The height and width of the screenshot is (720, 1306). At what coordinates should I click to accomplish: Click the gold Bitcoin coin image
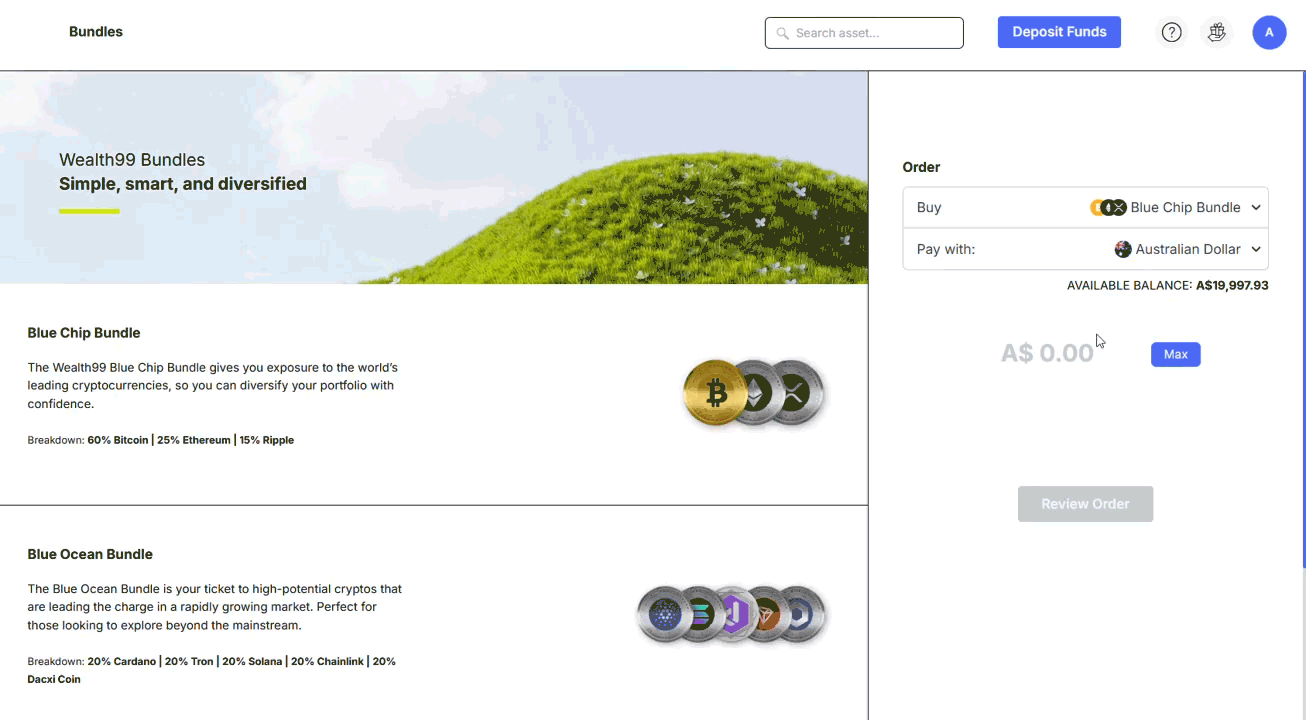[x=715, y=393]
